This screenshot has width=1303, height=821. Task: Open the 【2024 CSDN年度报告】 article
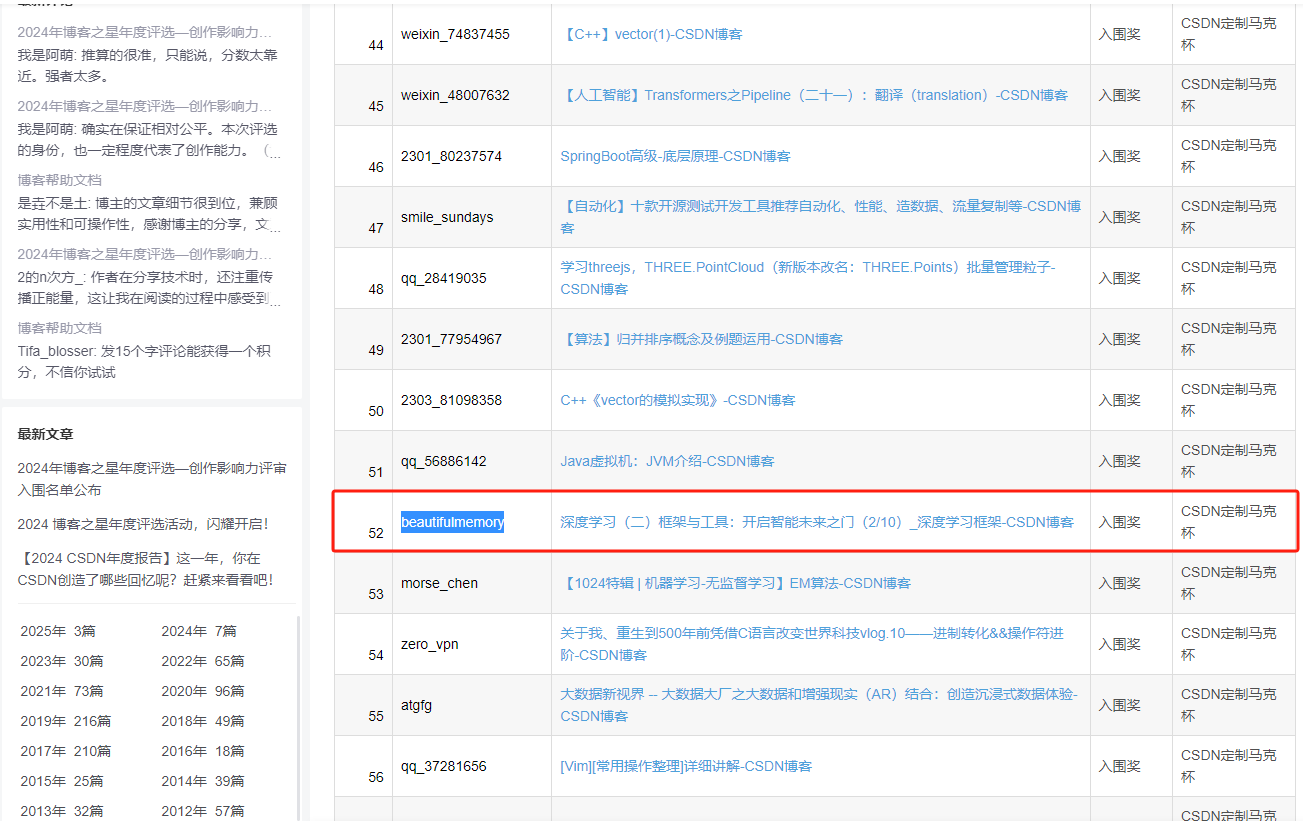[x=145, y=568]
